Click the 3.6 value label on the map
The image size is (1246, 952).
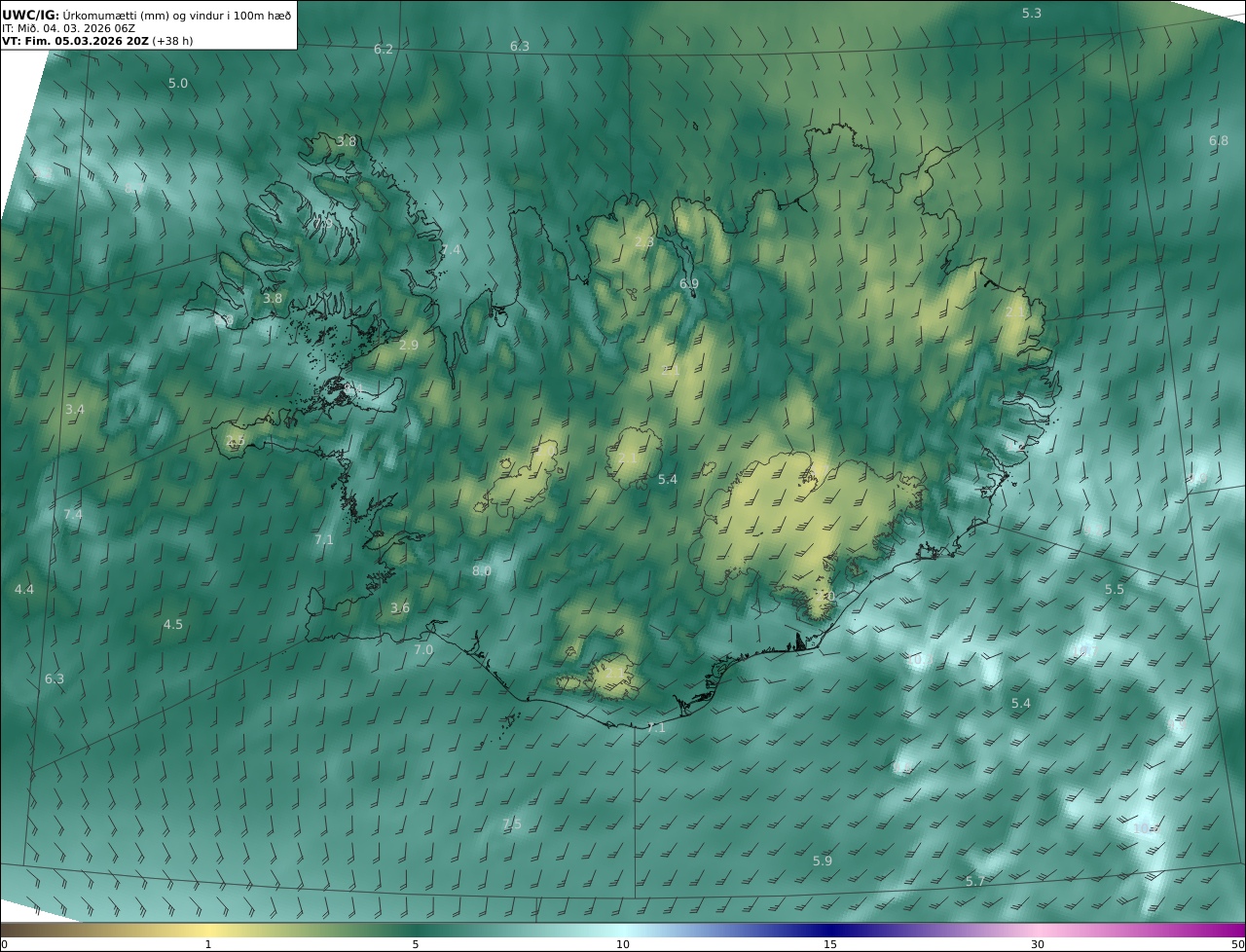pyautogui.click(x=400, y=607)
